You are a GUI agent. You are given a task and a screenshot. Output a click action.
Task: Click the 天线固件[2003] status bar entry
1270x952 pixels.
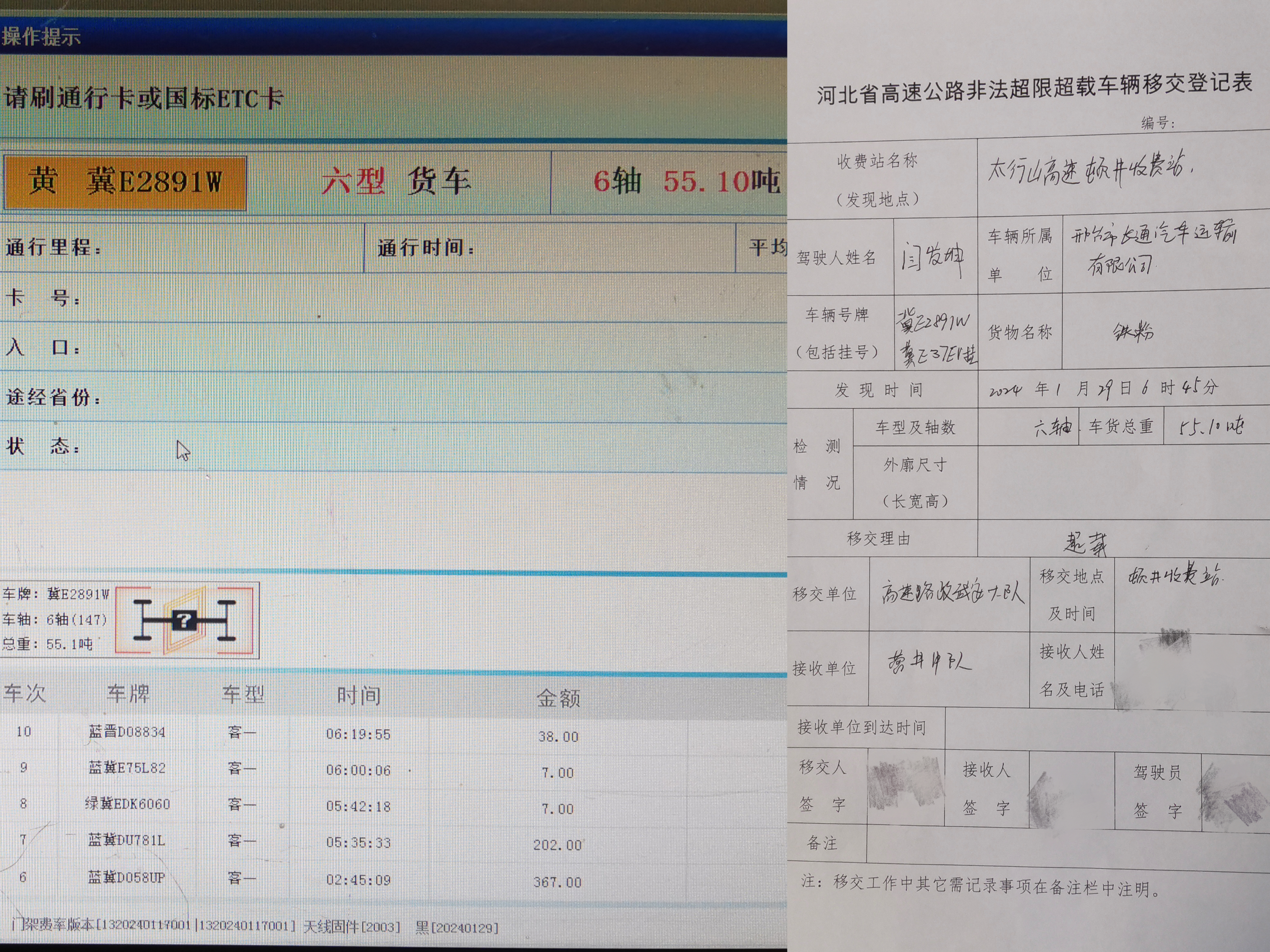click(351, 927)
